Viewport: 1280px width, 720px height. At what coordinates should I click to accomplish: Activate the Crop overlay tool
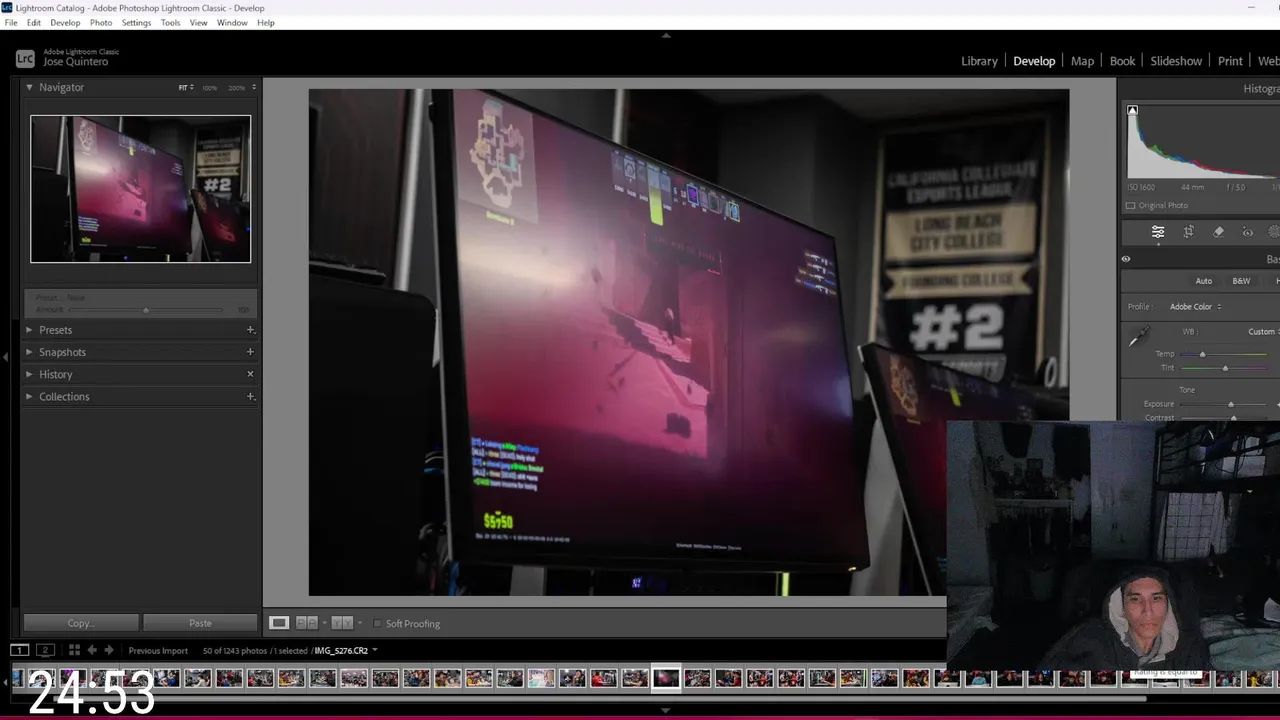[x=1188, y=232]
